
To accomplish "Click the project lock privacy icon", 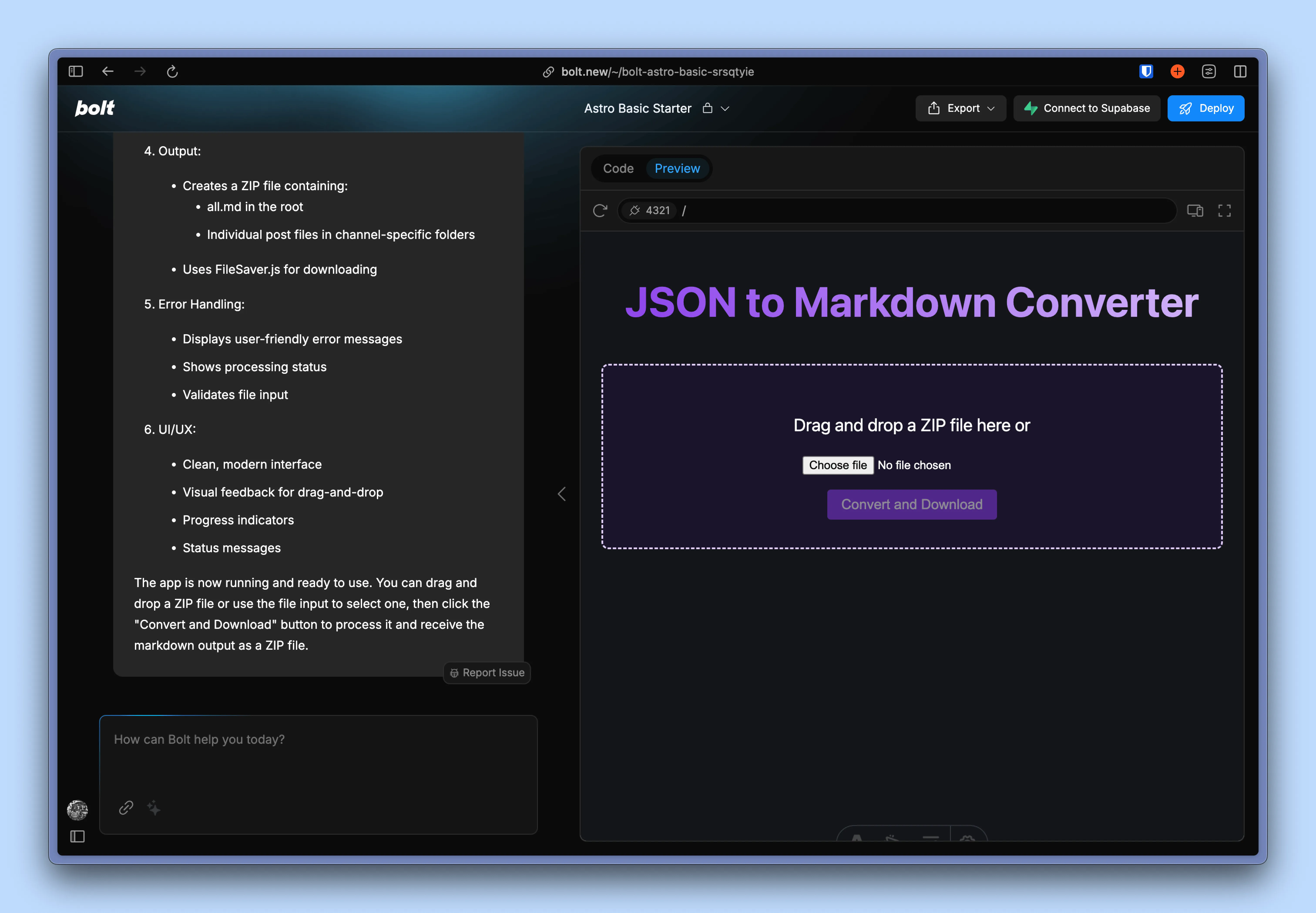I will (707, 108).
